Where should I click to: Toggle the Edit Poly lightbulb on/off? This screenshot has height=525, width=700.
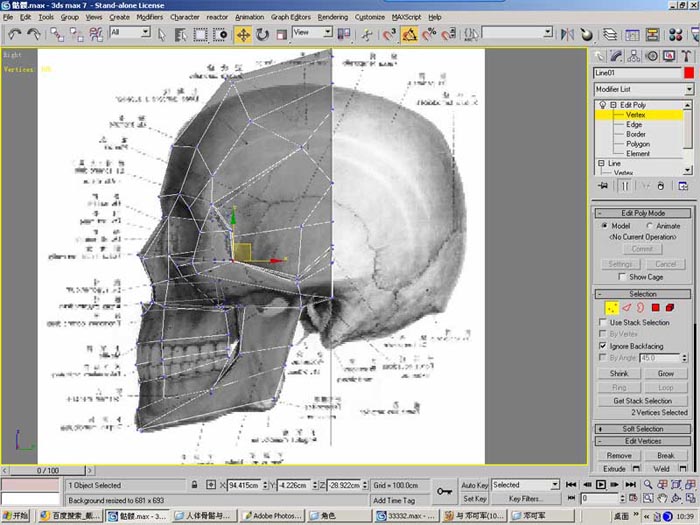click(603, 105)
